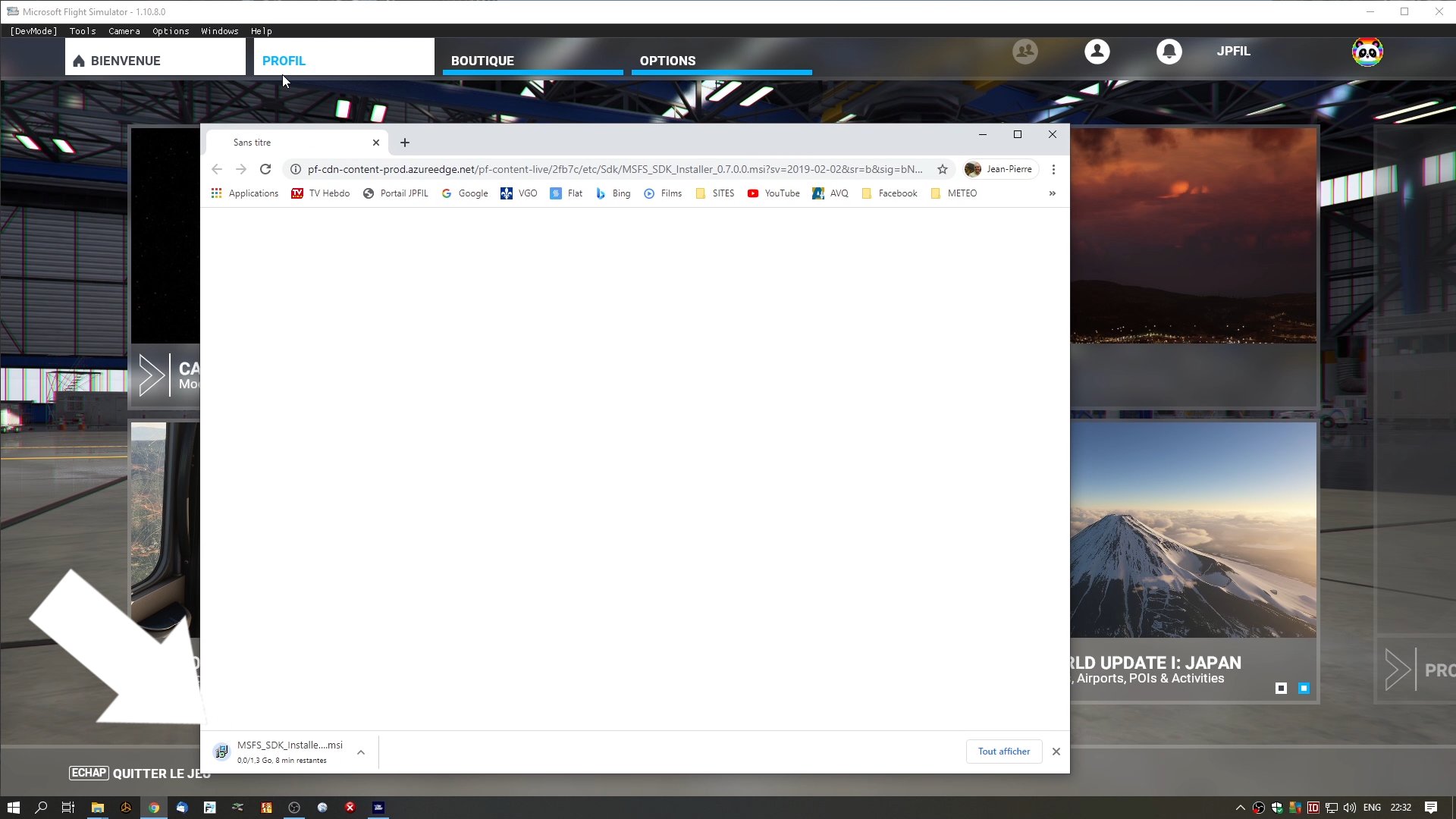Click the Jean-Pierre profile button
The width and height of the screenshot is (1456, 819).
coord(1000,169)
